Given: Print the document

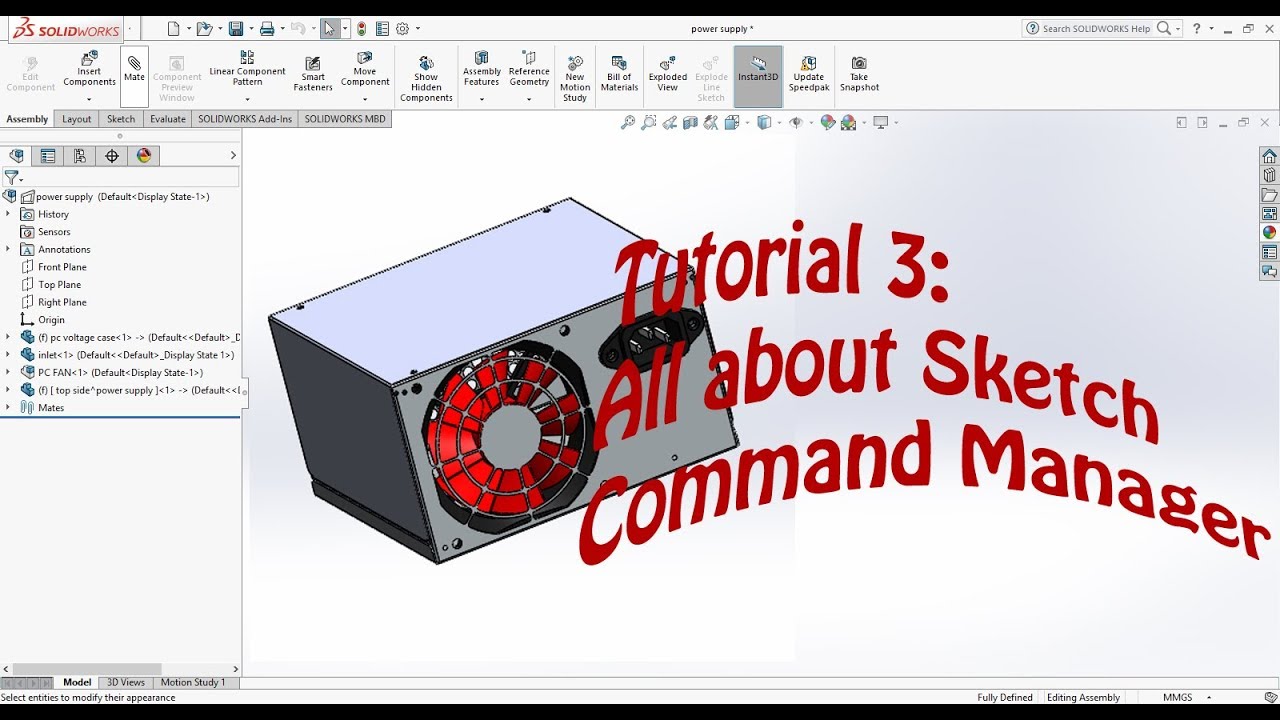Looking at the screenshot, I should click(x=267, y=29).
